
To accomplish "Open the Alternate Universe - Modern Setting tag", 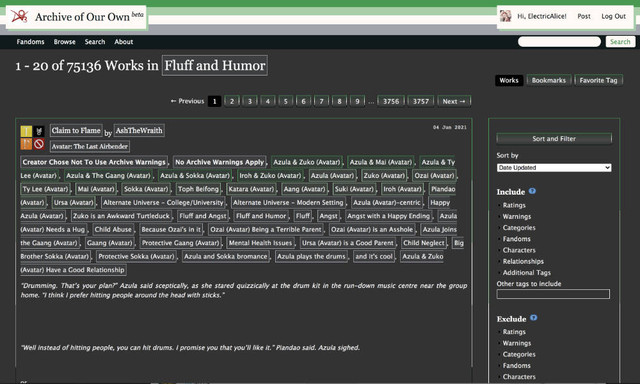I will pos(288,202).
